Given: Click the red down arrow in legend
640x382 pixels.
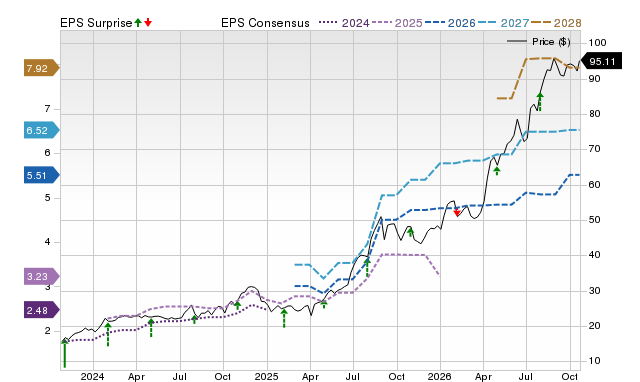Looking at the screenshot, I should 148,22.
